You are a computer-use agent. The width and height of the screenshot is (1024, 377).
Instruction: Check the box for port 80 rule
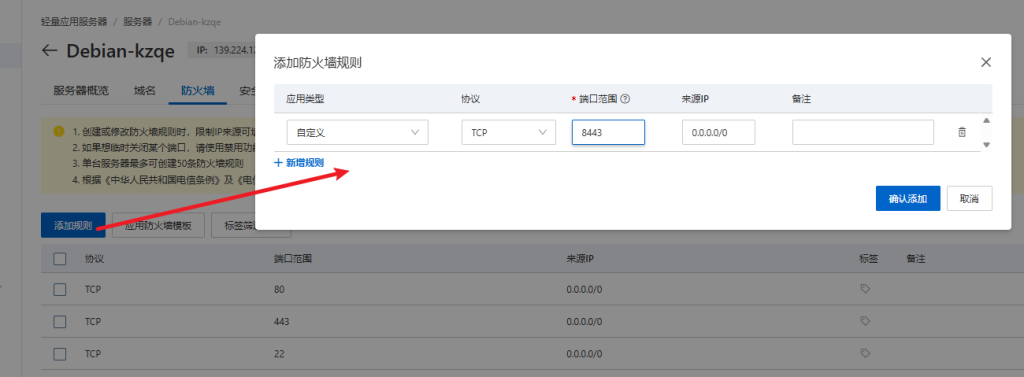[x=60, y=289]
